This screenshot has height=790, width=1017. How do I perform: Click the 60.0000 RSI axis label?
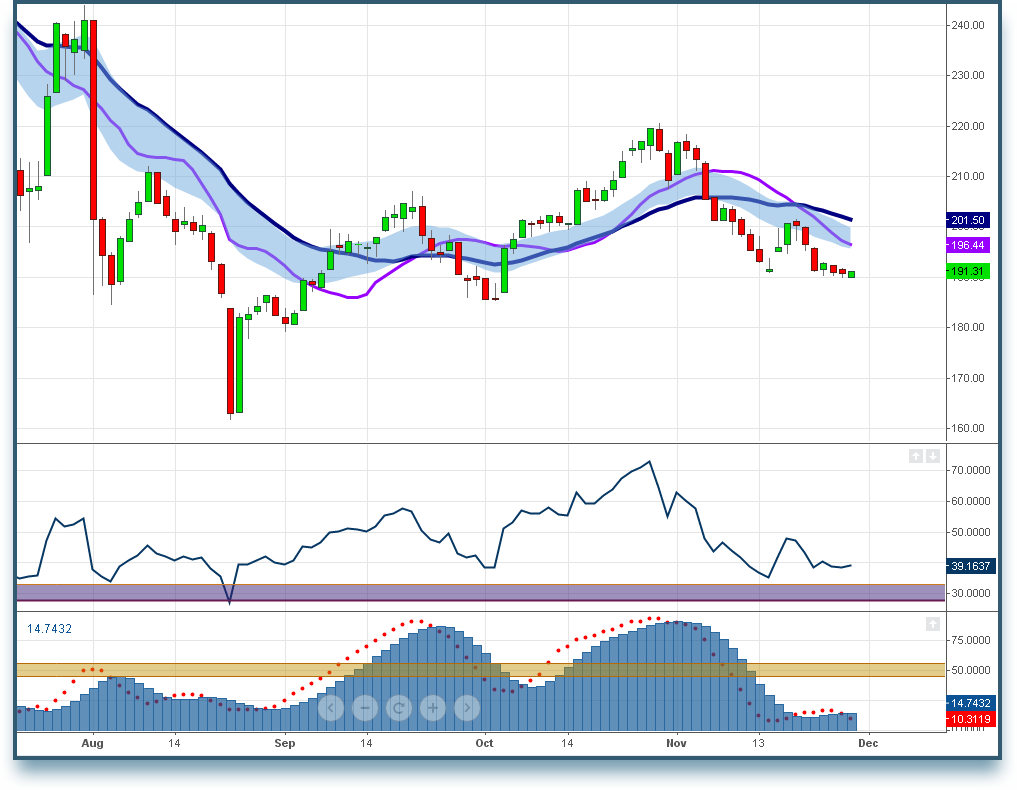(x=970, y=501)
